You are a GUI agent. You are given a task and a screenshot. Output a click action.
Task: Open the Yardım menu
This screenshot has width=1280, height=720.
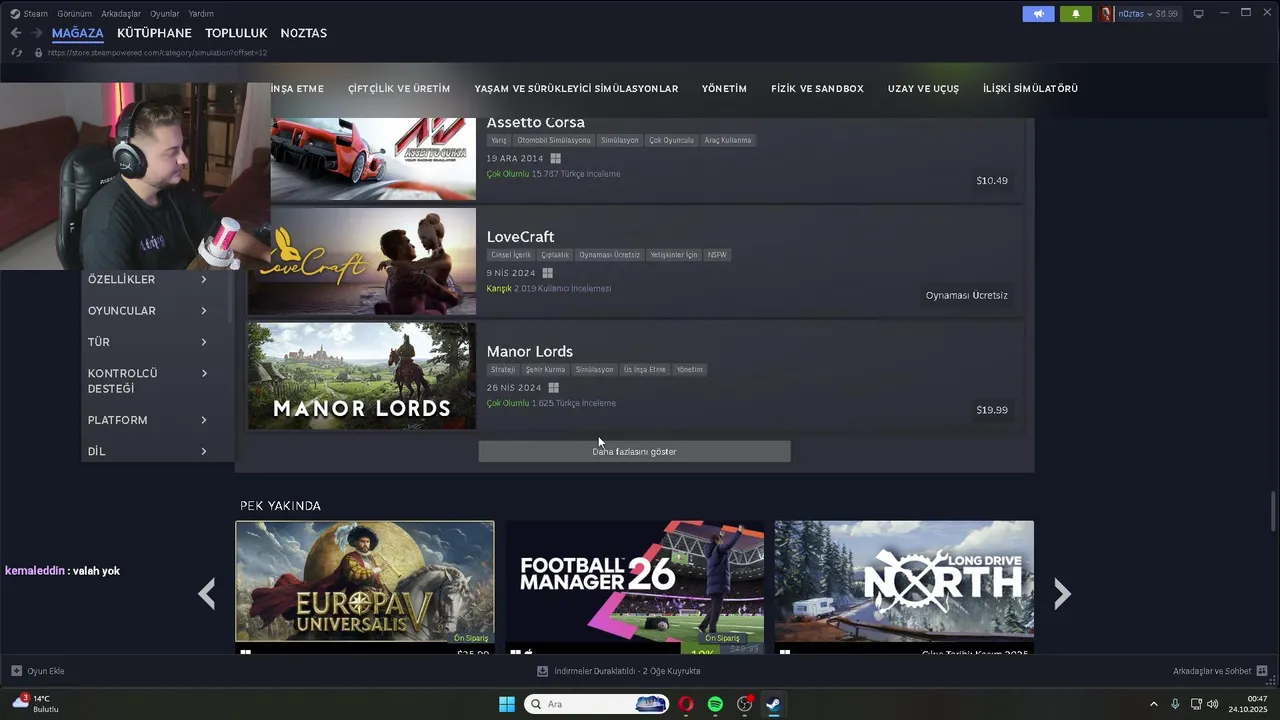pyautogui.click(x=201, y=14)
